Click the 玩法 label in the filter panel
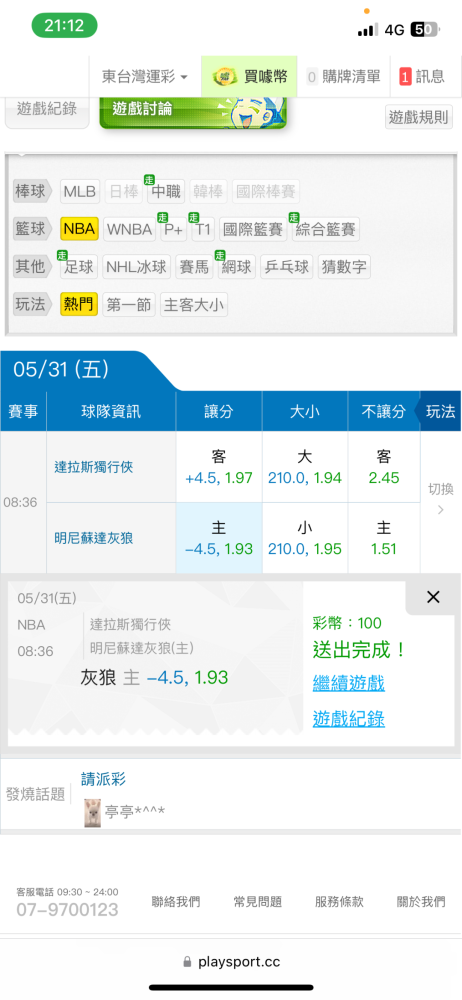The height and width of the screenshot is (1000, 462). (x=33, y=304)
